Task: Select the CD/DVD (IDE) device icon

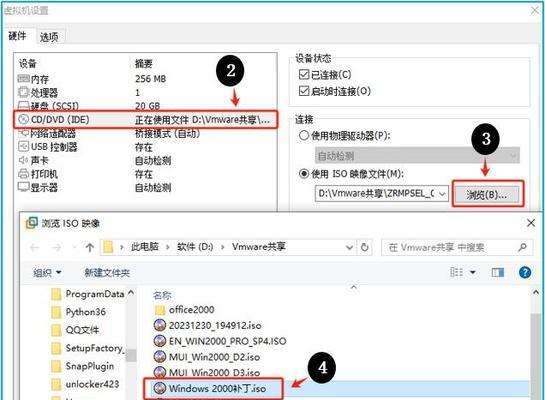Action: [x=23, y=120]
